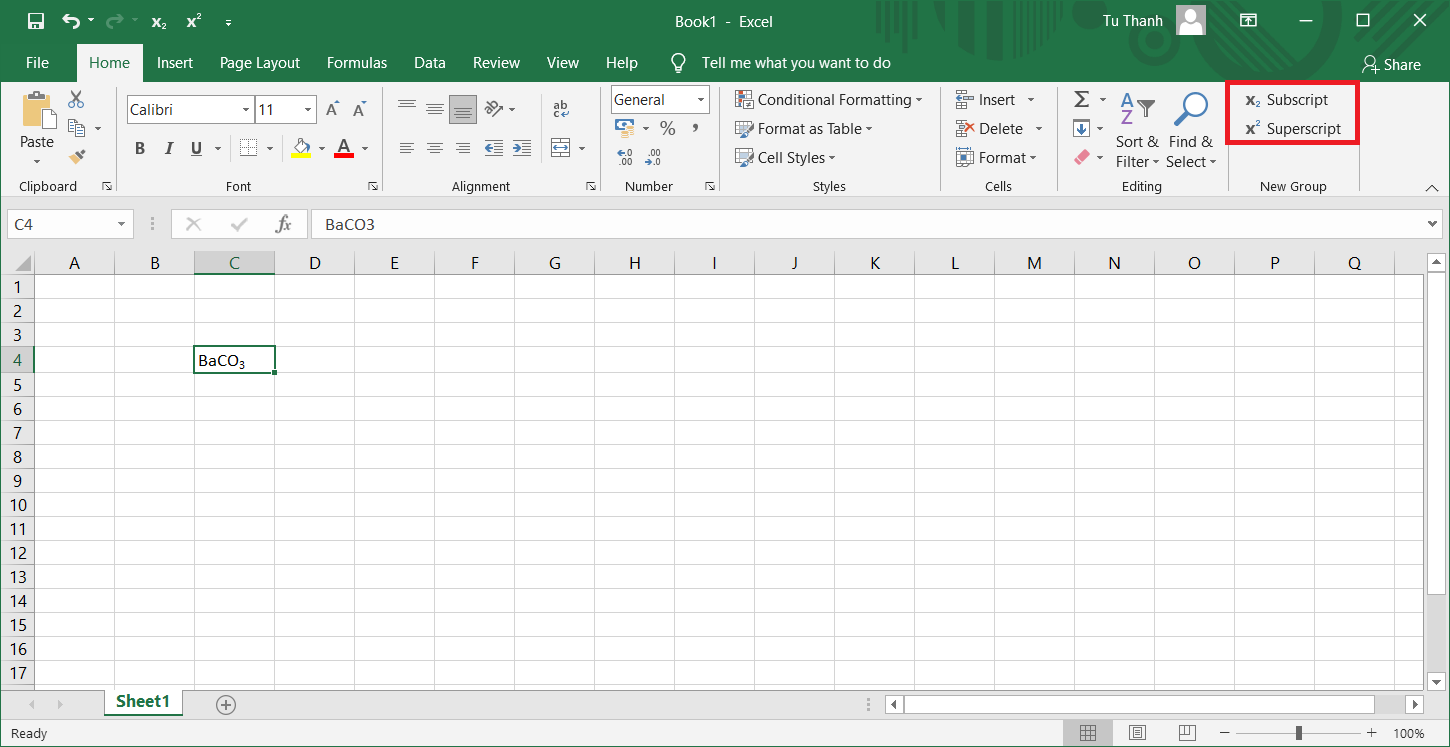This screenshot has width=1450, height=747.
Task: Expand the Conditional Formatting menu
Action: point(828,100)
